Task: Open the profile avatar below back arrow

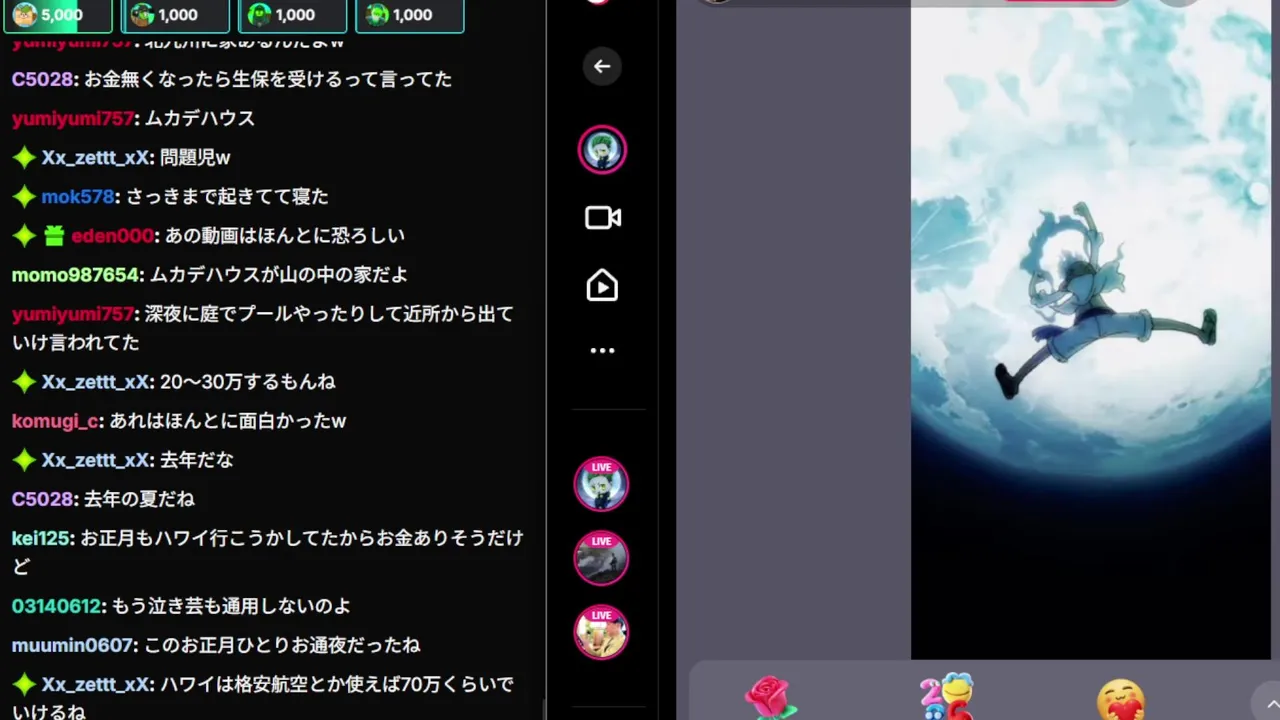Action: coord(602,150)
